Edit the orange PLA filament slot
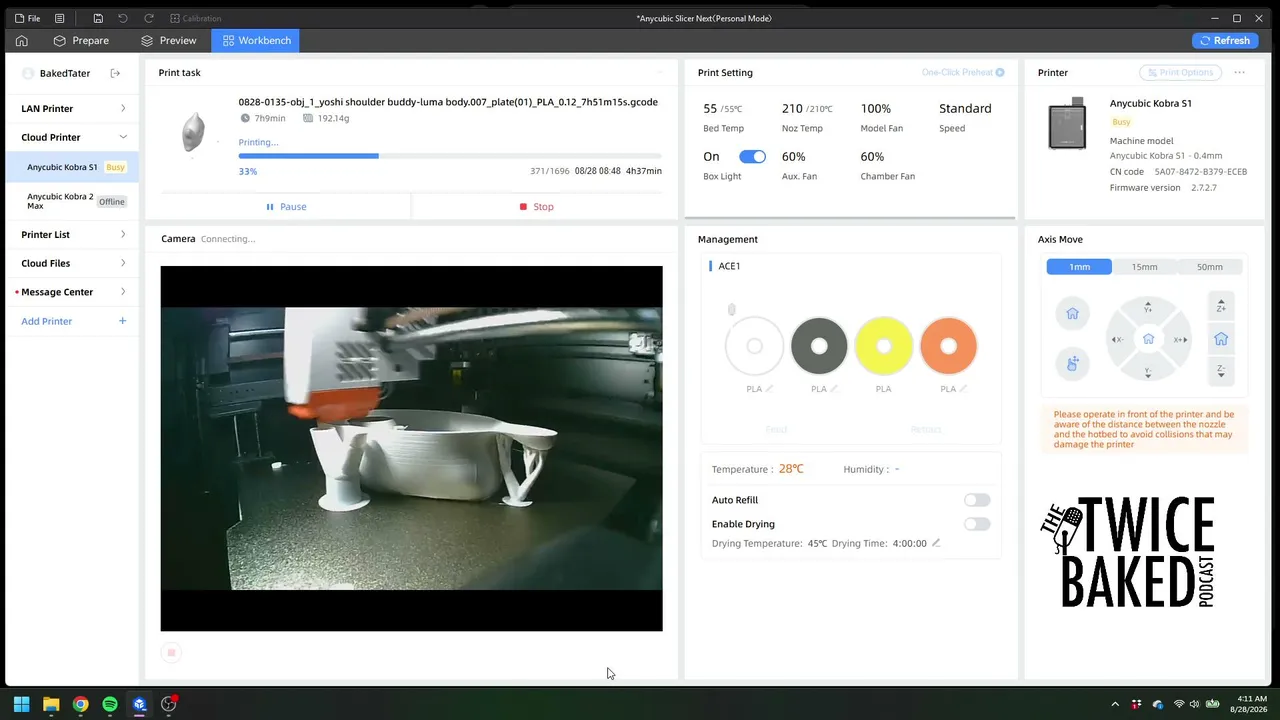Screen dimensions: 1280x720 (963, 389)
